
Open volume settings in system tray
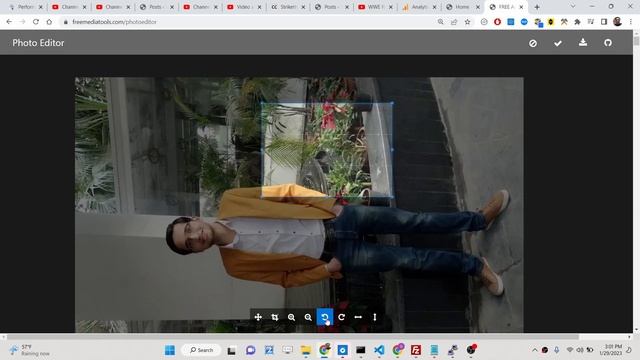580,350
